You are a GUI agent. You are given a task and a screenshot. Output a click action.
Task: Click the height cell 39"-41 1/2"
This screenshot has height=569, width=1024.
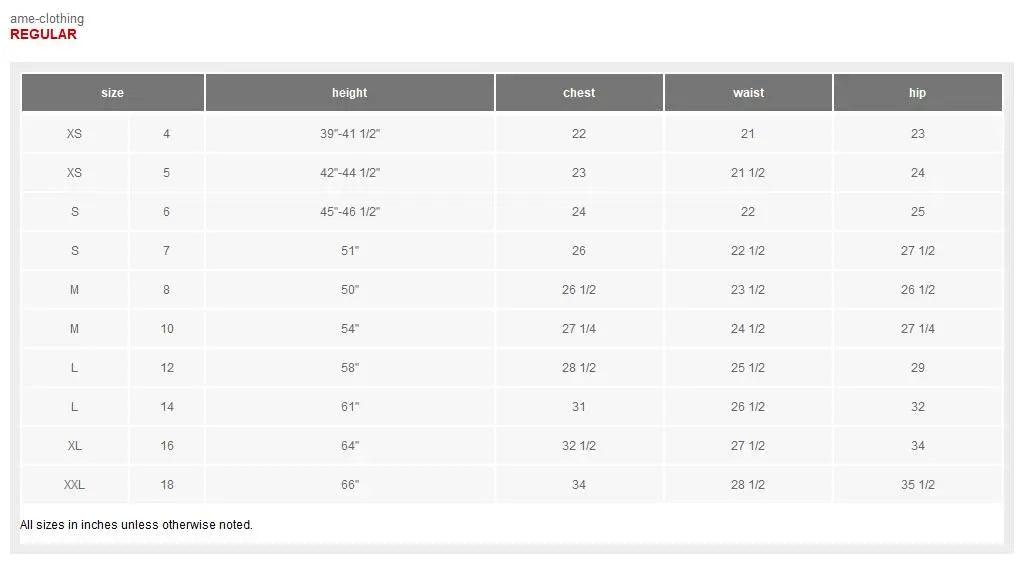pos(350,134)
